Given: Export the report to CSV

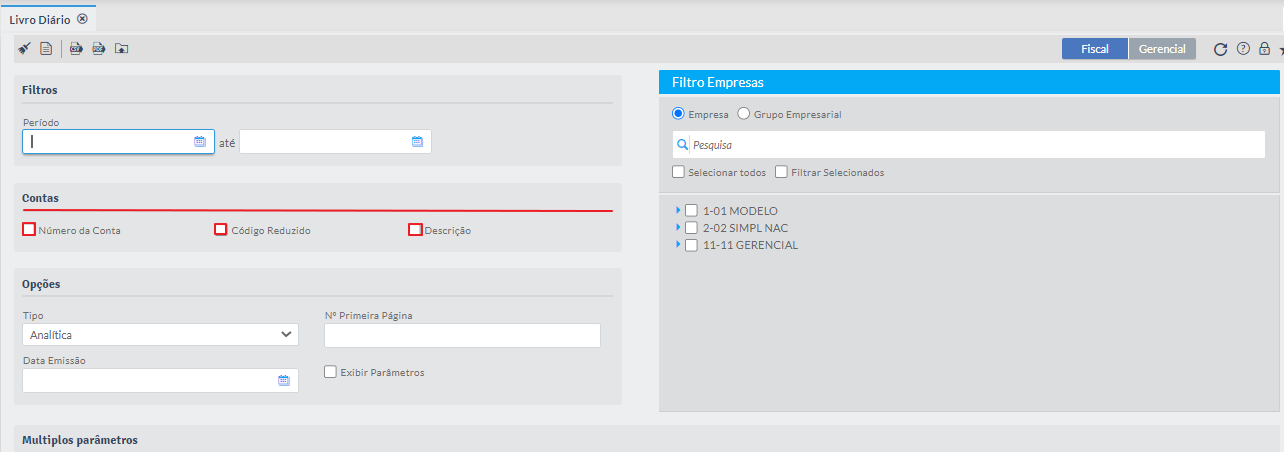Looking at the screenshot, I should tap(76, 48).
